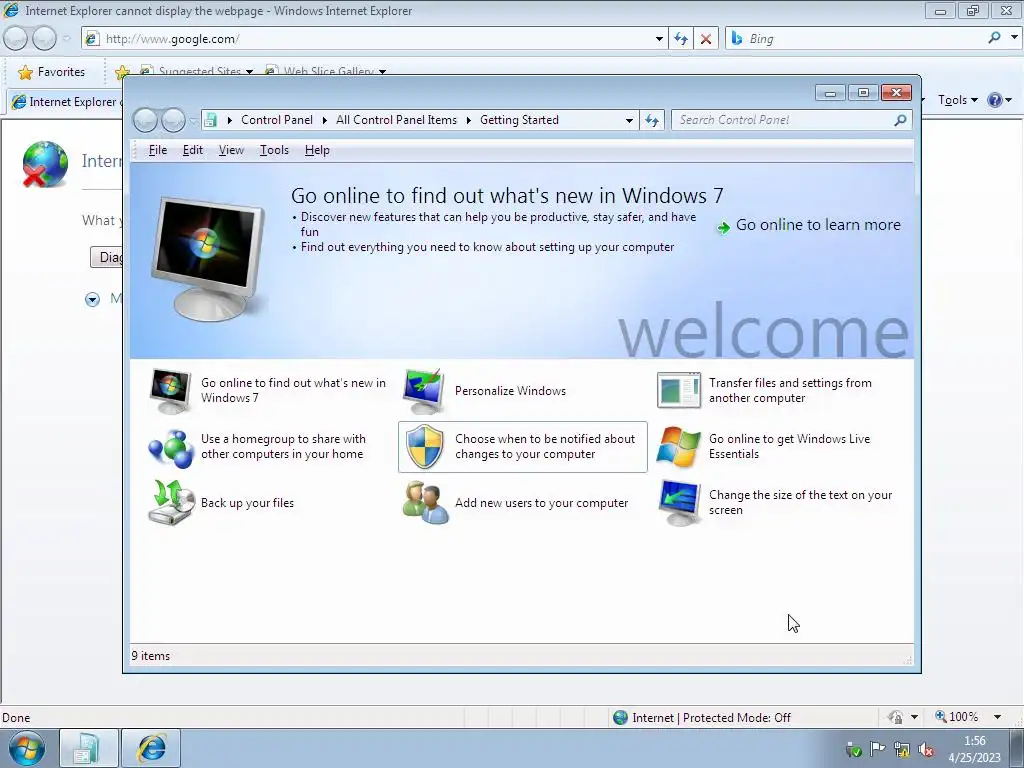Open the Tools menu in Control Panel
Screen dimensions: 1024x768
point(274,150)
